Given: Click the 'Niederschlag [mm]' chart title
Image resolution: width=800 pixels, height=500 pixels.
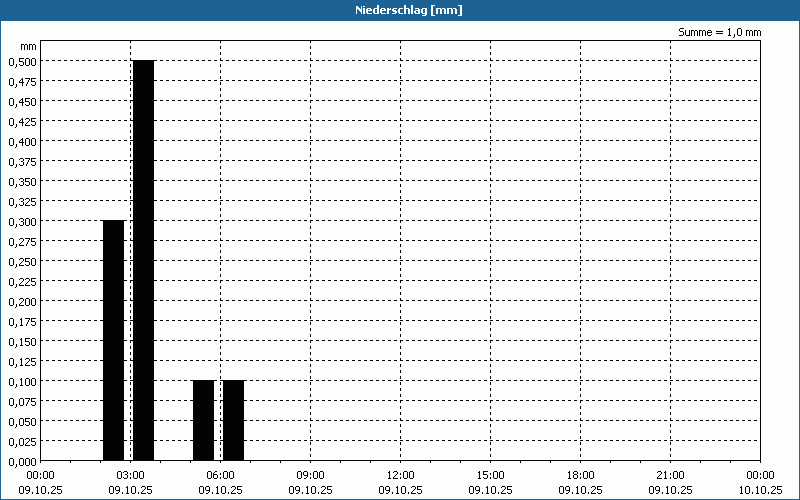Looking at the screenshot, I should 400,10.
